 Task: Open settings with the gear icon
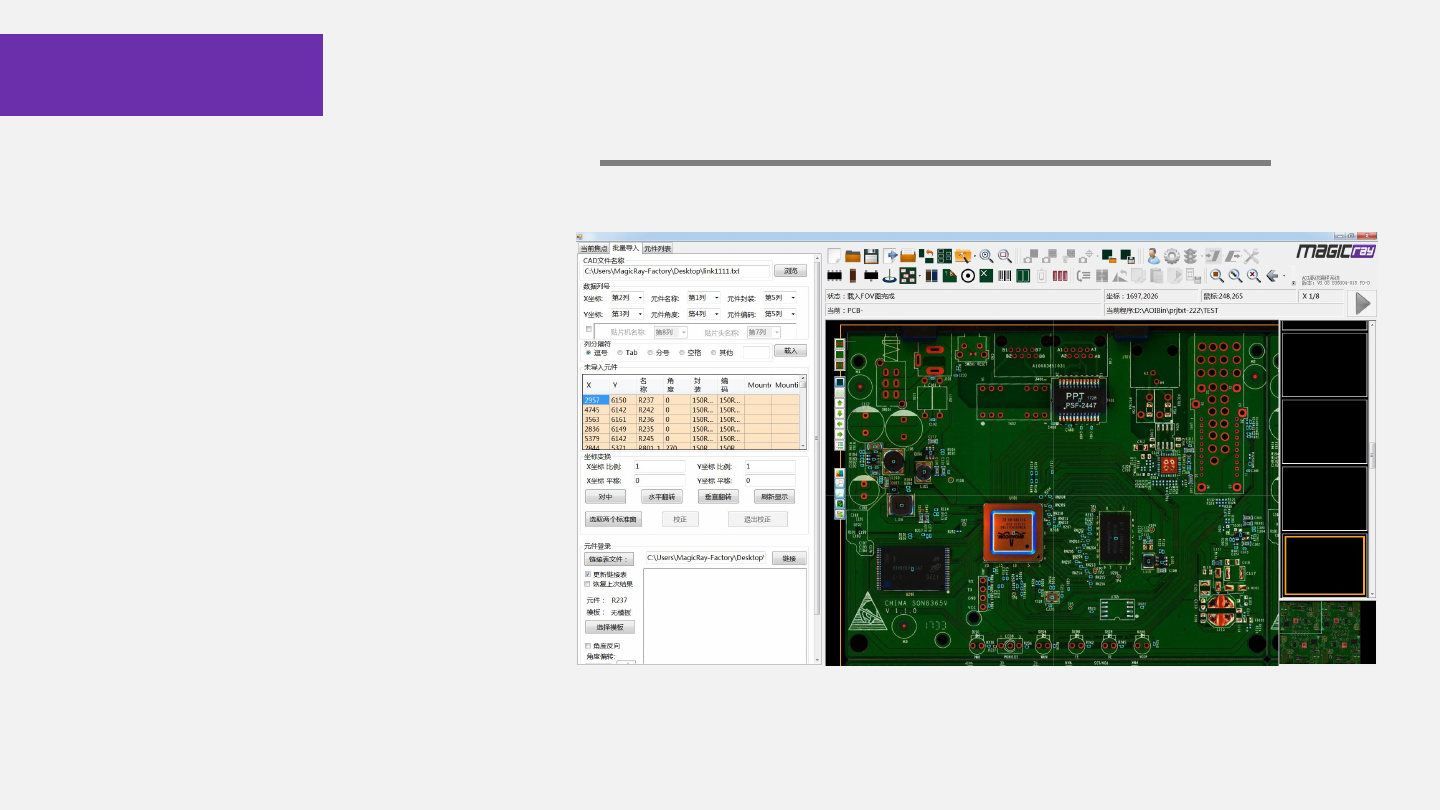(1172, 256)
